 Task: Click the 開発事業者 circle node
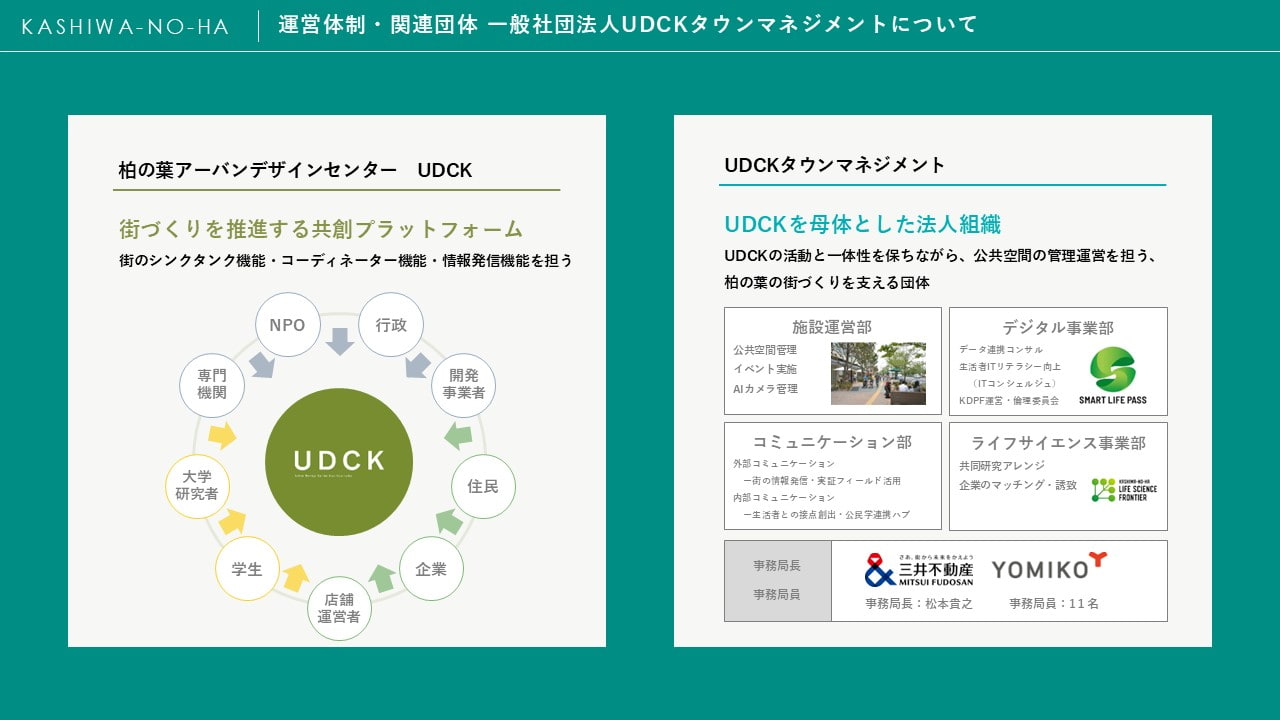[x=464, y=384]
